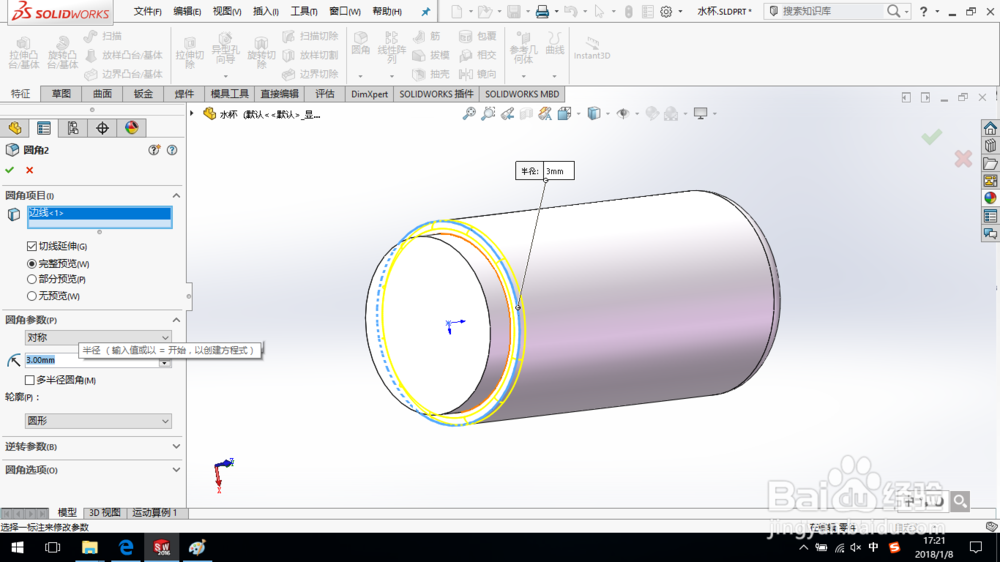Screen dimensions: 1000x562
Task: Collapse the fillet items section
Action: tap(176, 195)
